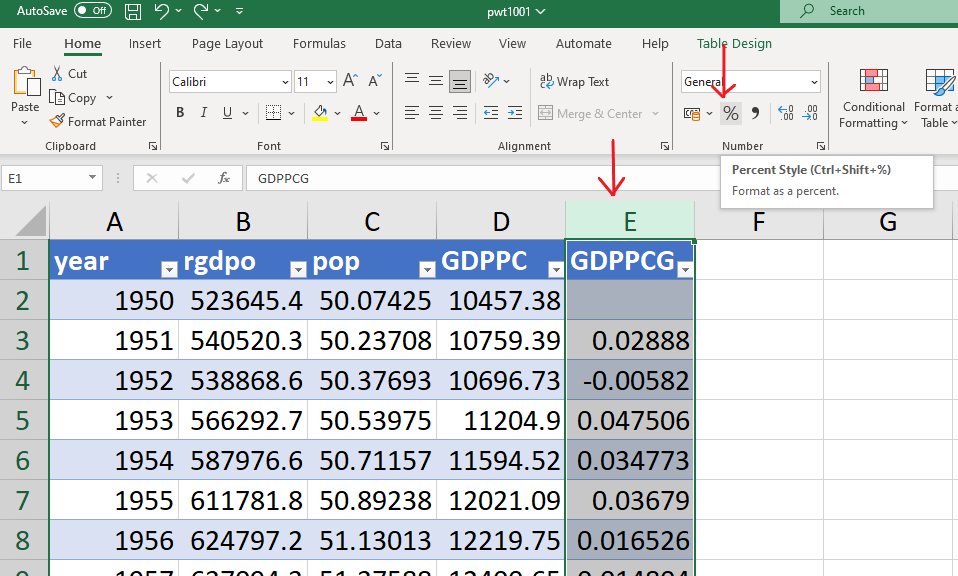Click the Conditional Formatting button
958x576 pixels.
(x=873, y=100)
